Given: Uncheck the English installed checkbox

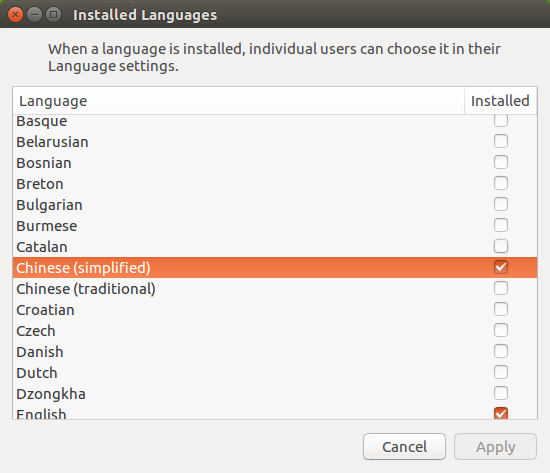Looking at the screenshot, I should point(501,413).
